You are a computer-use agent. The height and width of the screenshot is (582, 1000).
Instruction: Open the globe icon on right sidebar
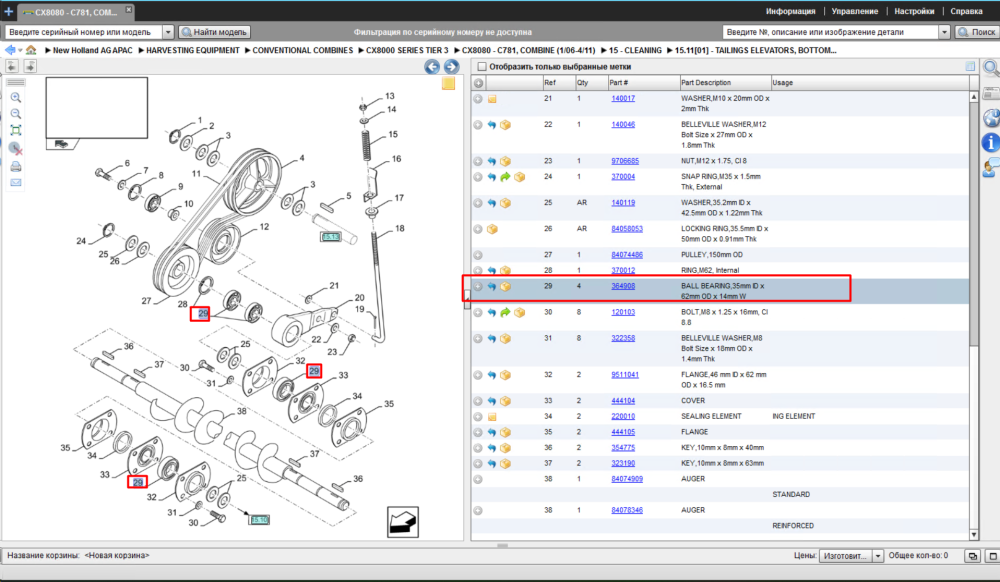click(991, 118)
